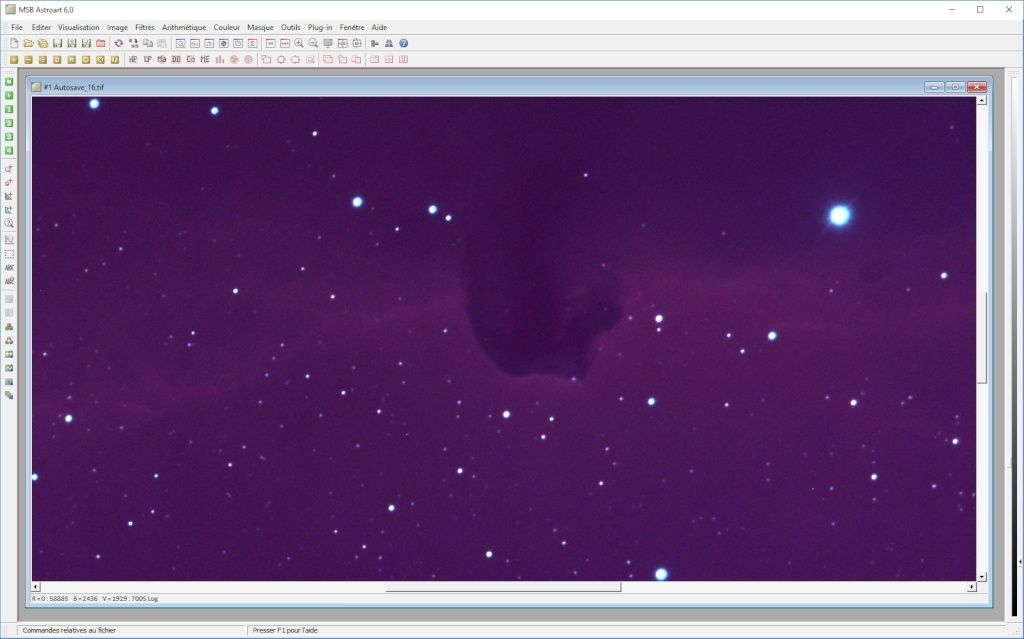The image size is (1024, 639).
Task: Click the binoculars search icon
Action: coord(389,43)
